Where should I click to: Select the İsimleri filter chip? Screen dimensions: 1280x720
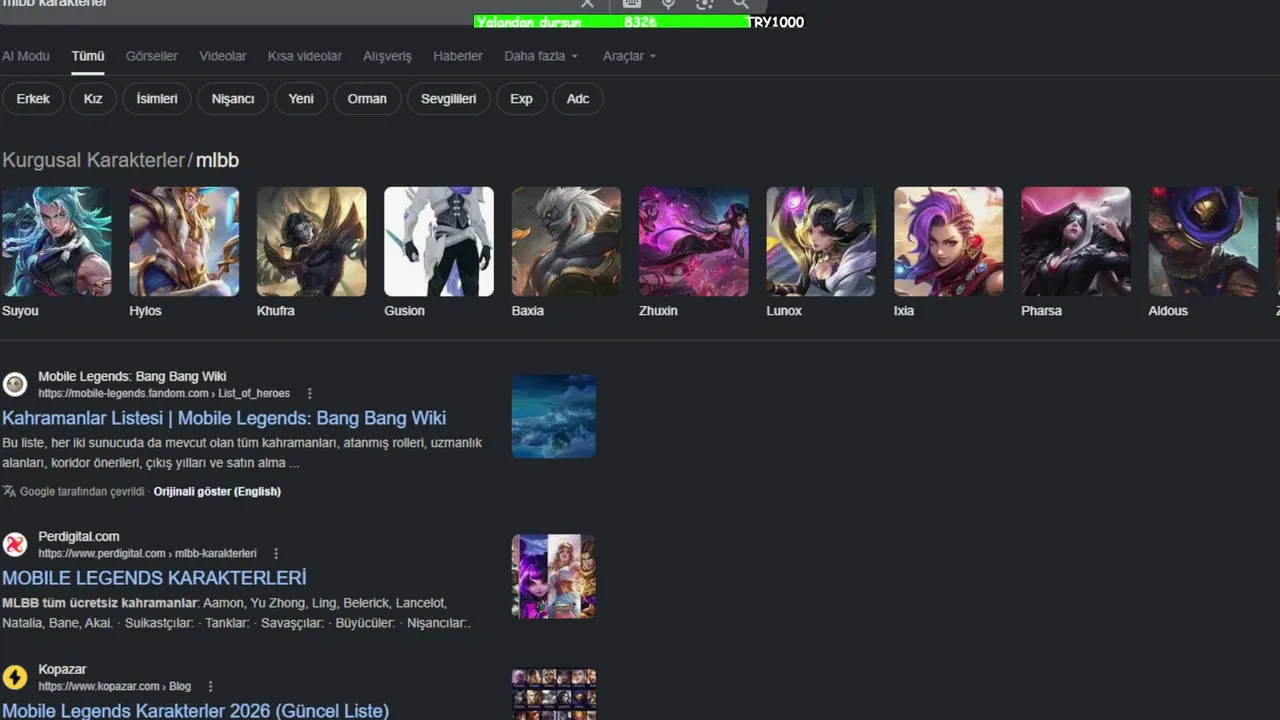pyautogui.click(x=157, y=99)
